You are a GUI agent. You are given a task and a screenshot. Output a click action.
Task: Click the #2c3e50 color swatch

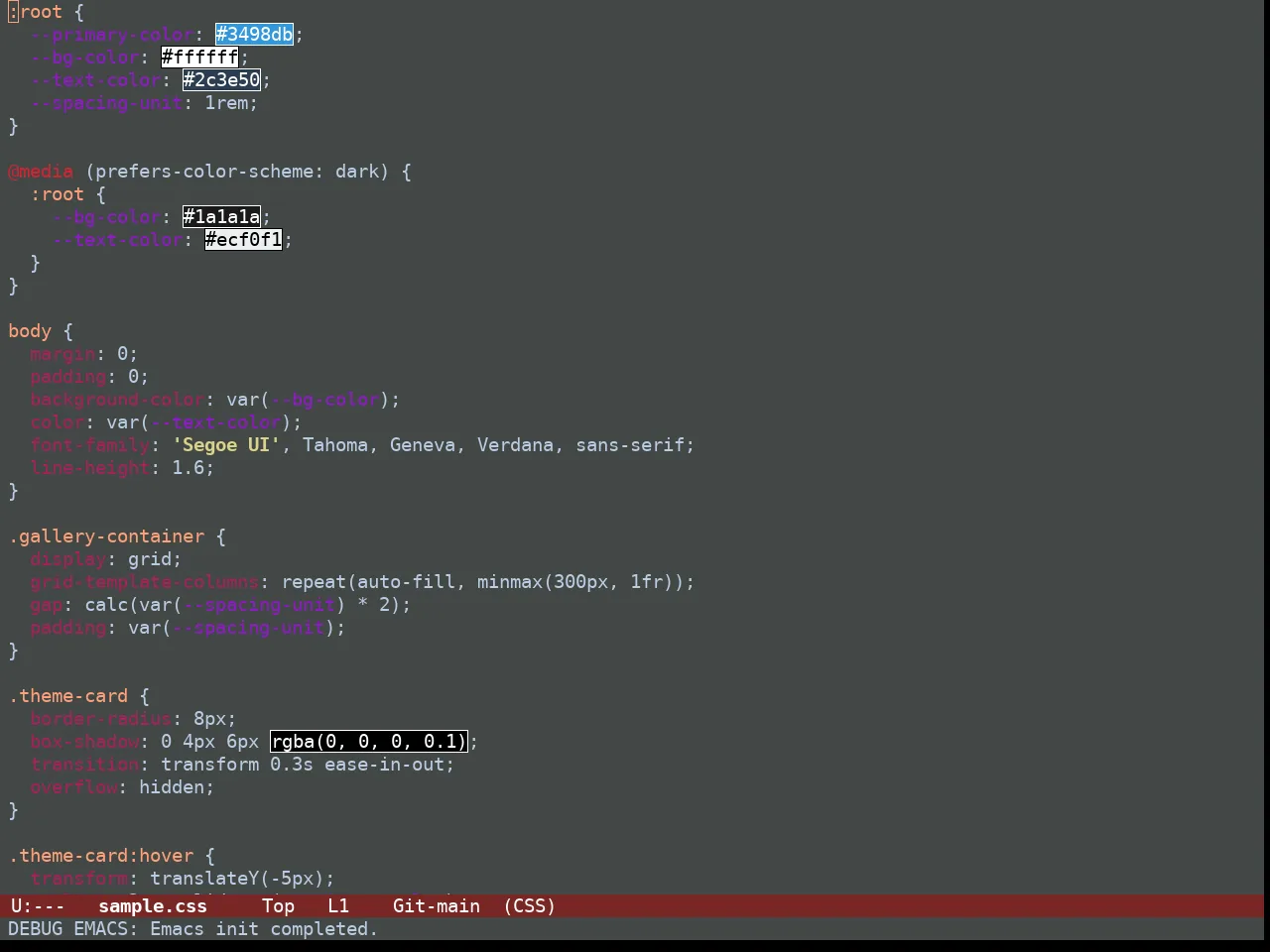pos(221,80)
